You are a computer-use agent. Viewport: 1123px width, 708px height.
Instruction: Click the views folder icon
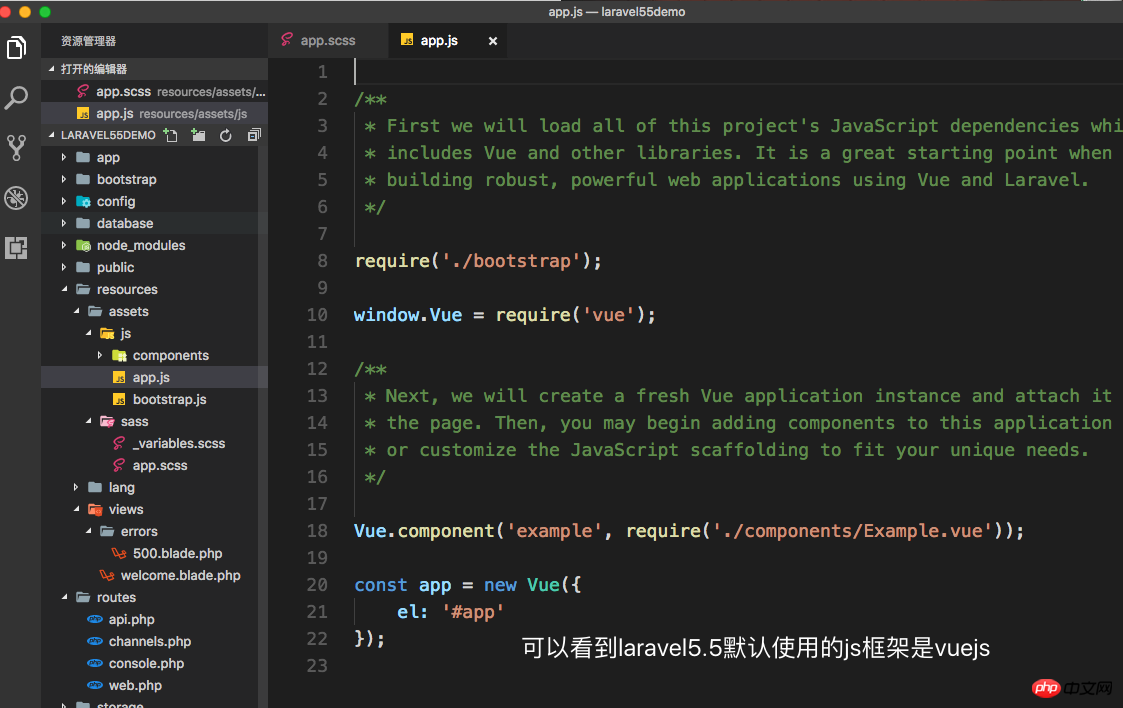click(x=95, y=510)
